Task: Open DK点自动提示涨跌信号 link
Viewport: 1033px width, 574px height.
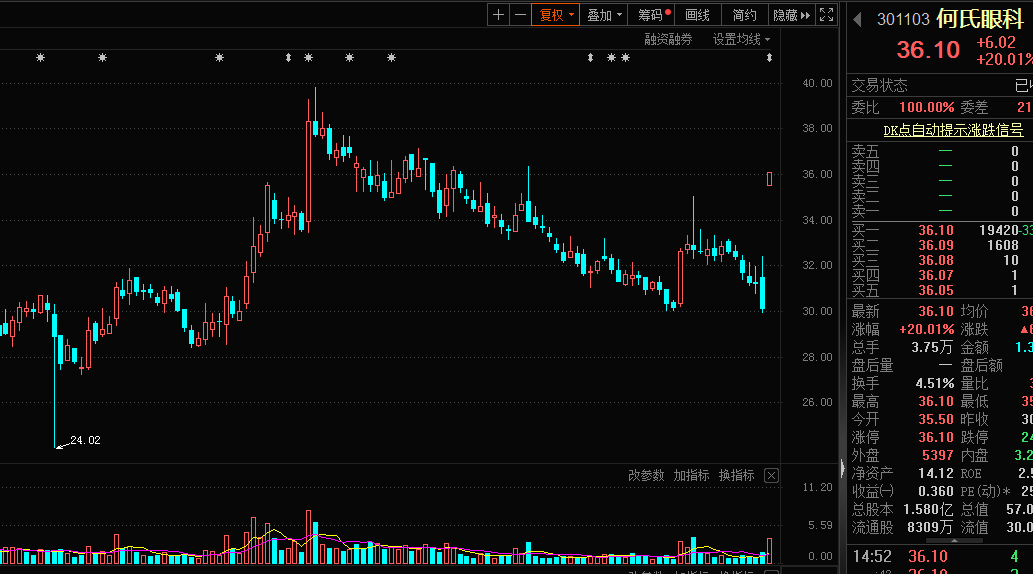Action: coord(953,130)
